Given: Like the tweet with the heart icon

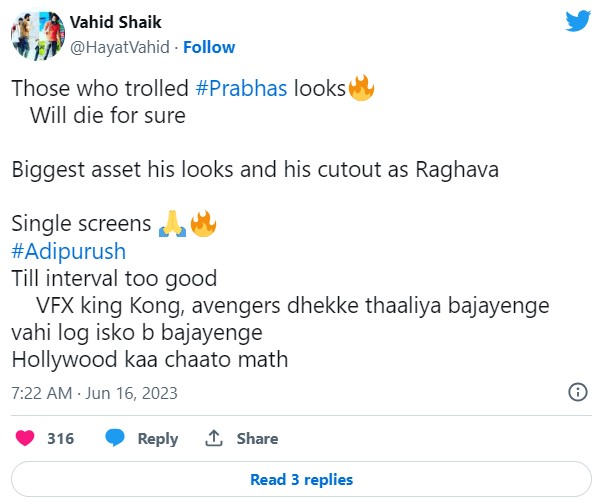Looking at the screenshot, I should pyautogui.click(x=27, y=438).
